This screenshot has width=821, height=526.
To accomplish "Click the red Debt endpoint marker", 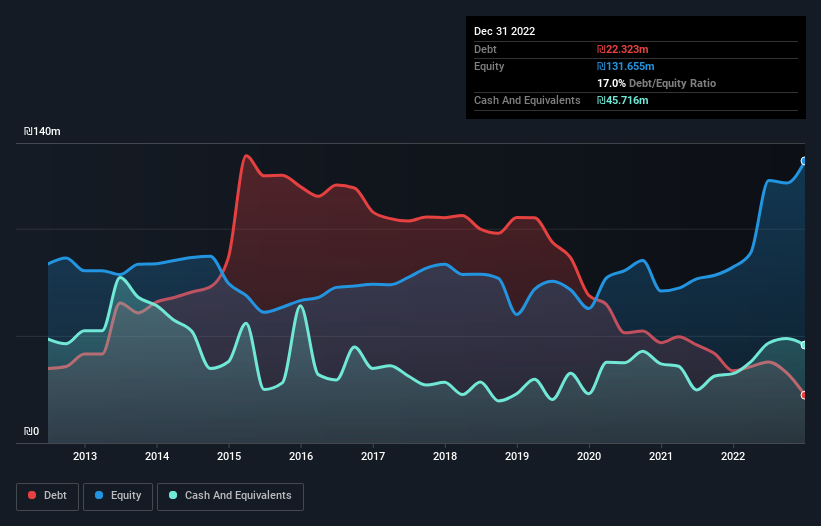I will click(804, 395).
